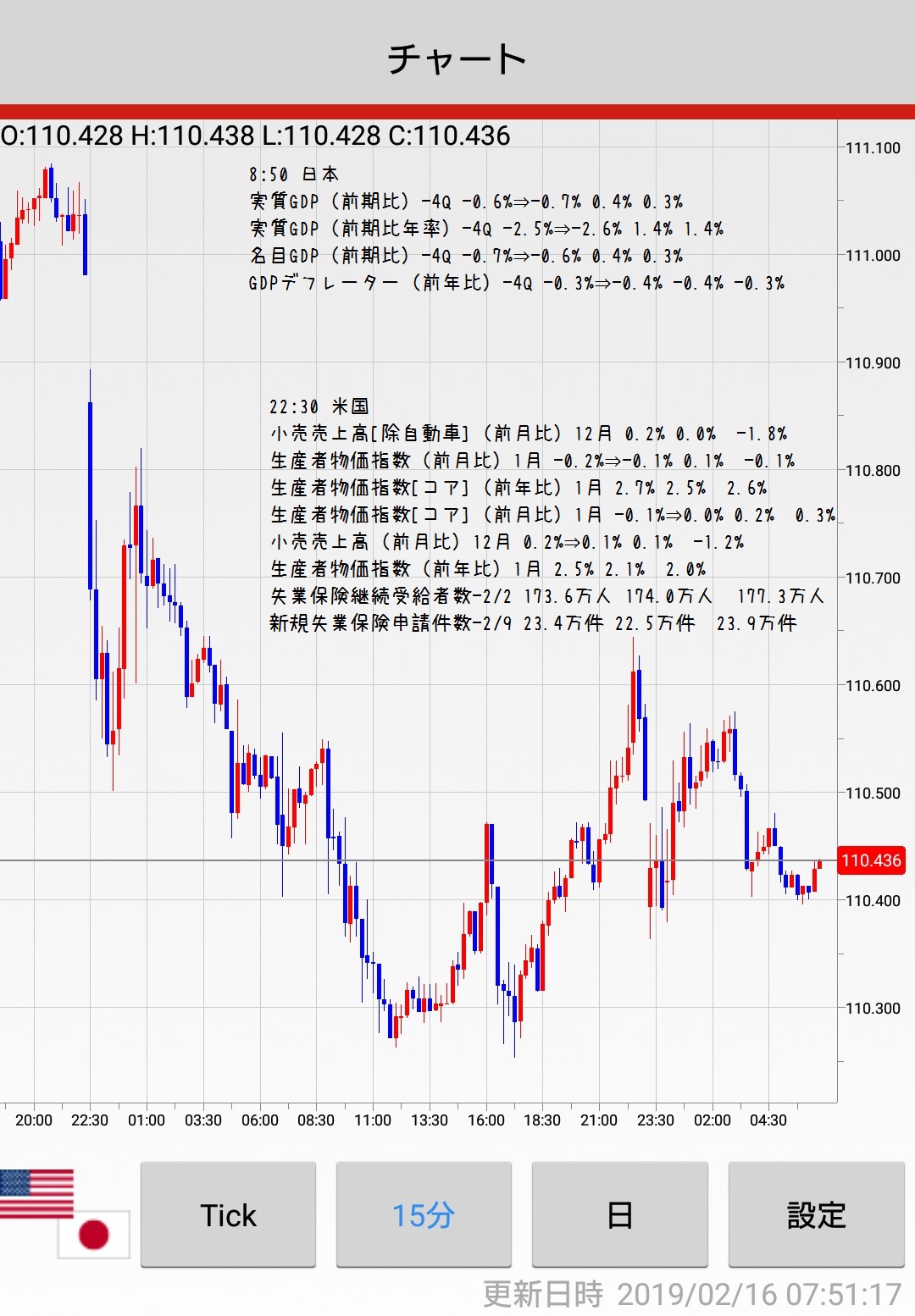Tap the 更新日時 update timestamp
915x1316 pixels.
coord(691,1294)
